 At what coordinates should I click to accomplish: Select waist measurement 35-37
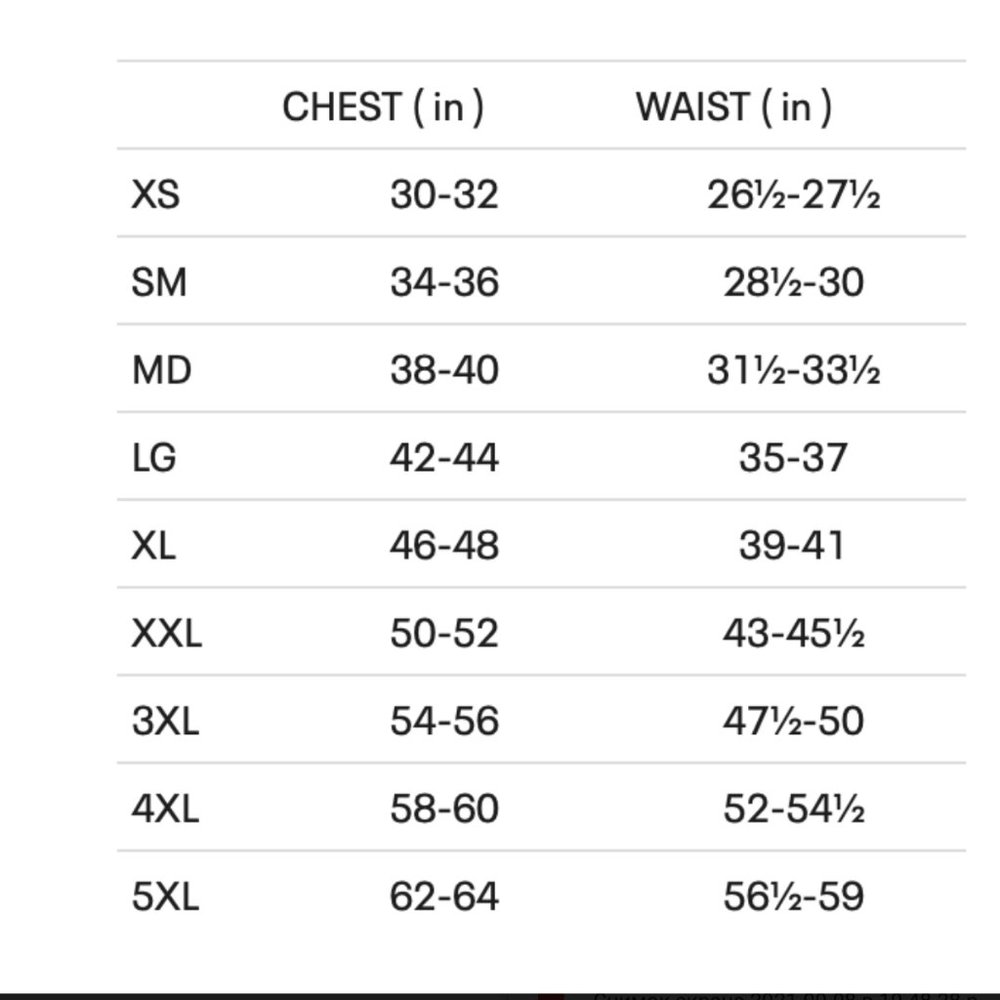(793, 458)
